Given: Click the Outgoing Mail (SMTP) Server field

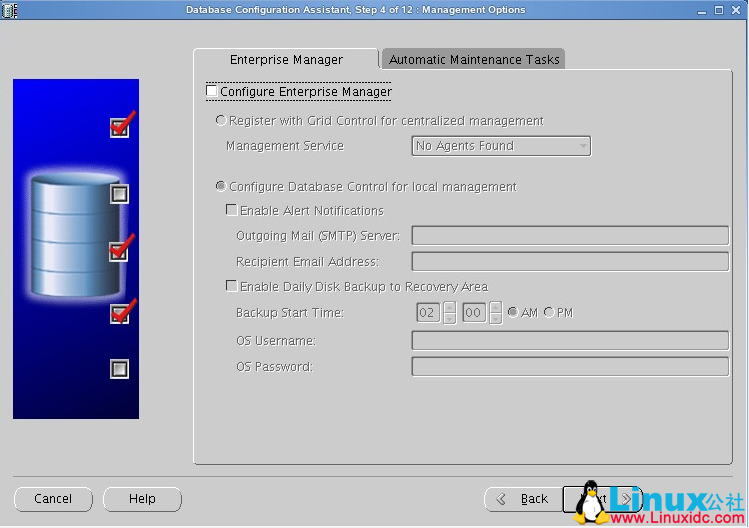Looking at the screenshot, I should (x=570, y=236).
